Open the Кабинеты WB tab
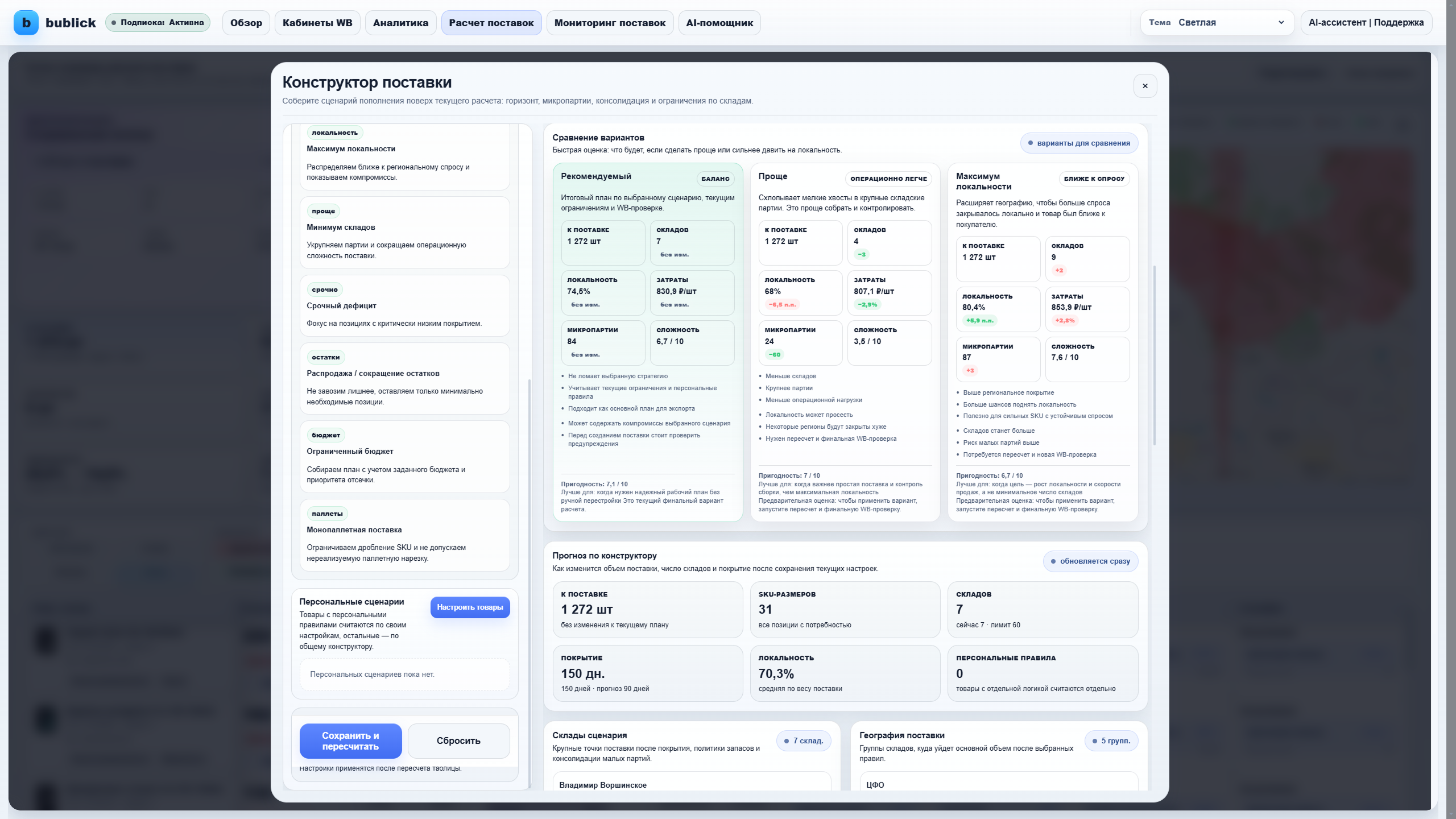 (317, 23)
